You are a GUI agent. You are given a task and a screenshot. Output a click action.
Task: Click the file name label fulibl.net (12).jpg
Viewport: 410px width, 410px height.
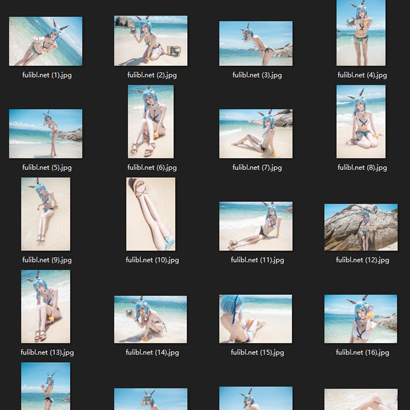click(363, 260)
